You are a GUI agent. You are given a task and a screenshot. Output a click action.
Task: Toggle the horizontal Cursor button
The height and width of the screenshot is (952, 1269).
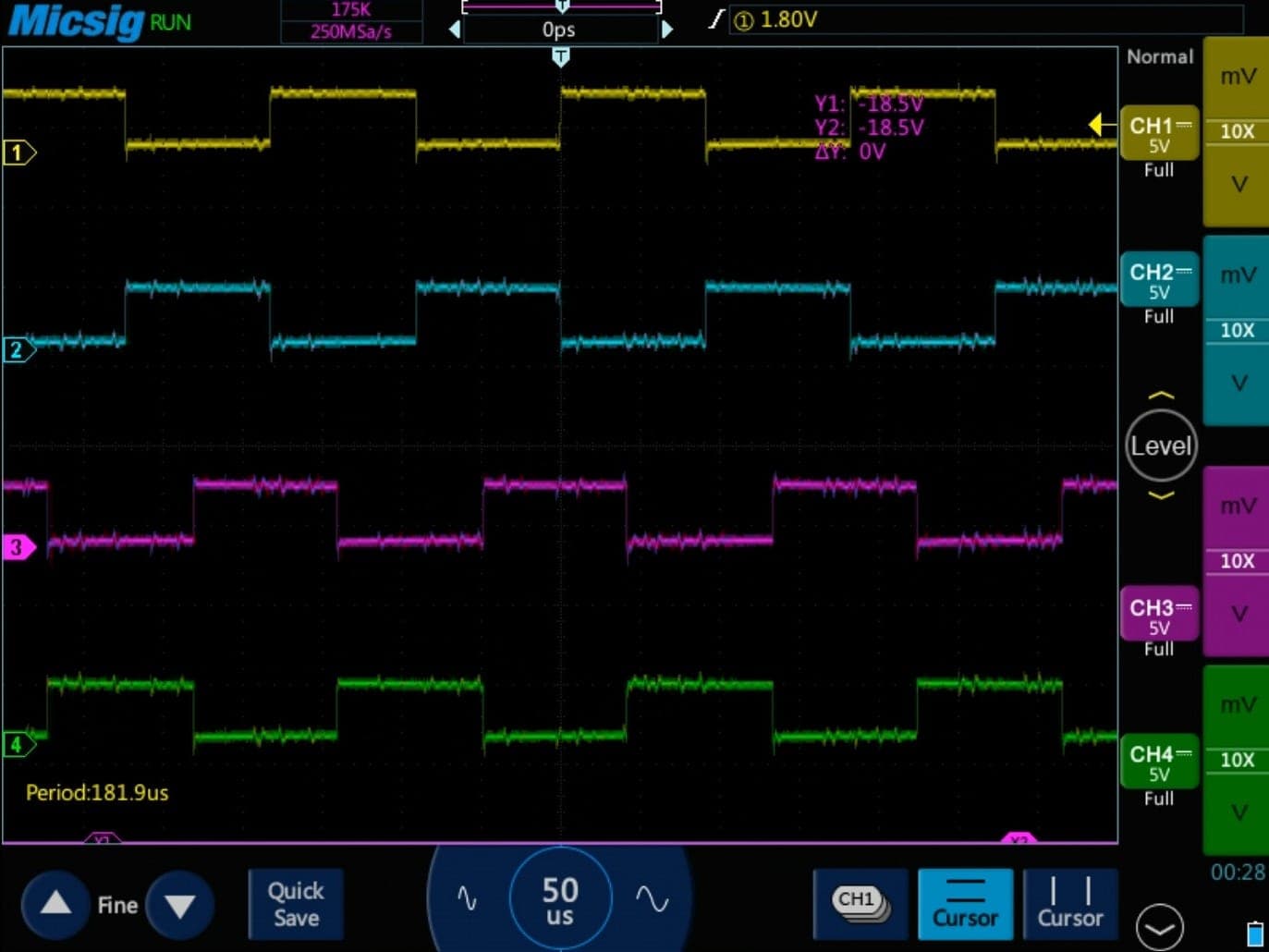[965, 904]
